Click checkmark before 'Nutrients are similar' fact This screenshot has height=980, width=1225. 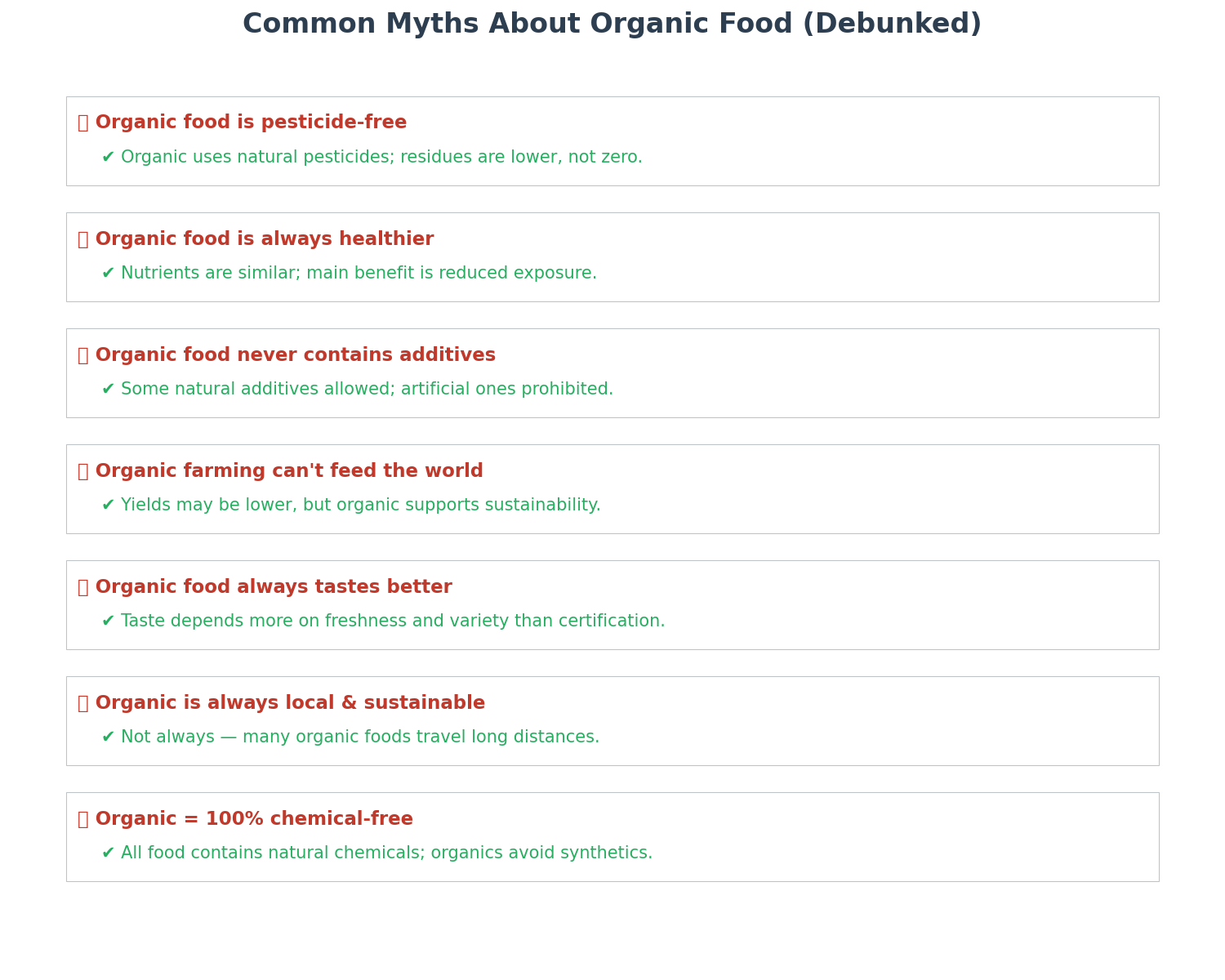(108, 274)
